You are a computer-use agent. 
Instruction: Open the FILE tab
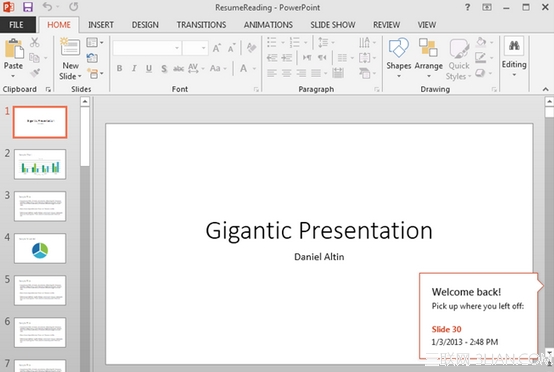click(x=17, y=25)
